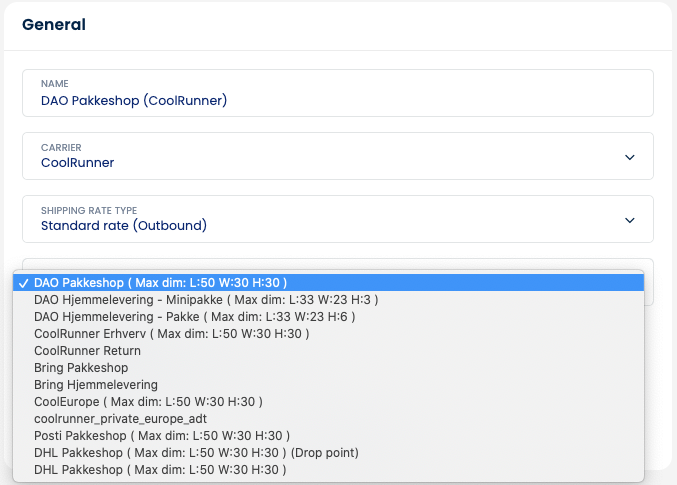Expand the Carrier dropdown chevron
The image size is (677, 485).
[x=629, y=157]
